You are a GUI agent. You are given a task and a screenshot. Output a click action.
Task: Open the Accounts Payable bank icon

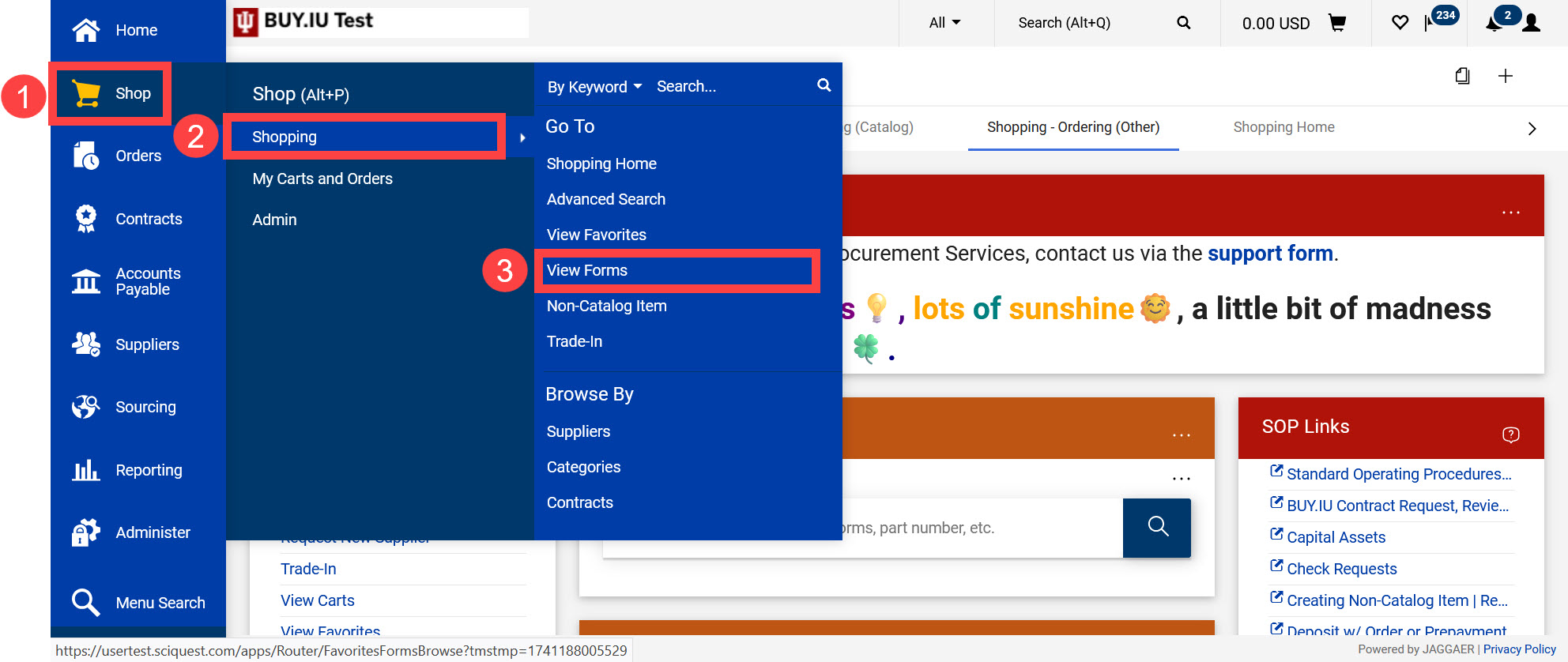(86, 281)
